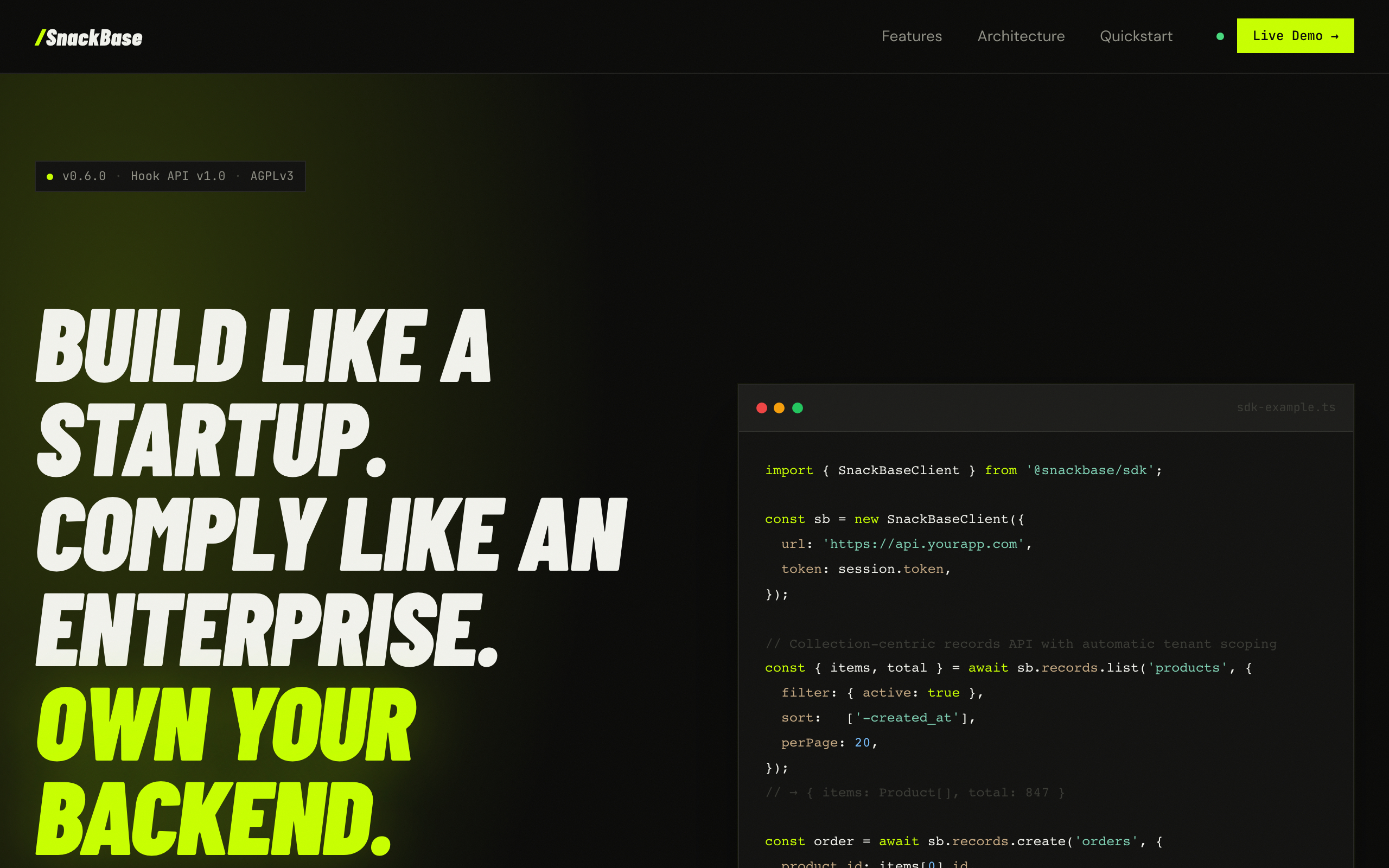Click the '@snackbase/sdk' import string
The image size is (1389, 868).
click(x=1089, y=470)
